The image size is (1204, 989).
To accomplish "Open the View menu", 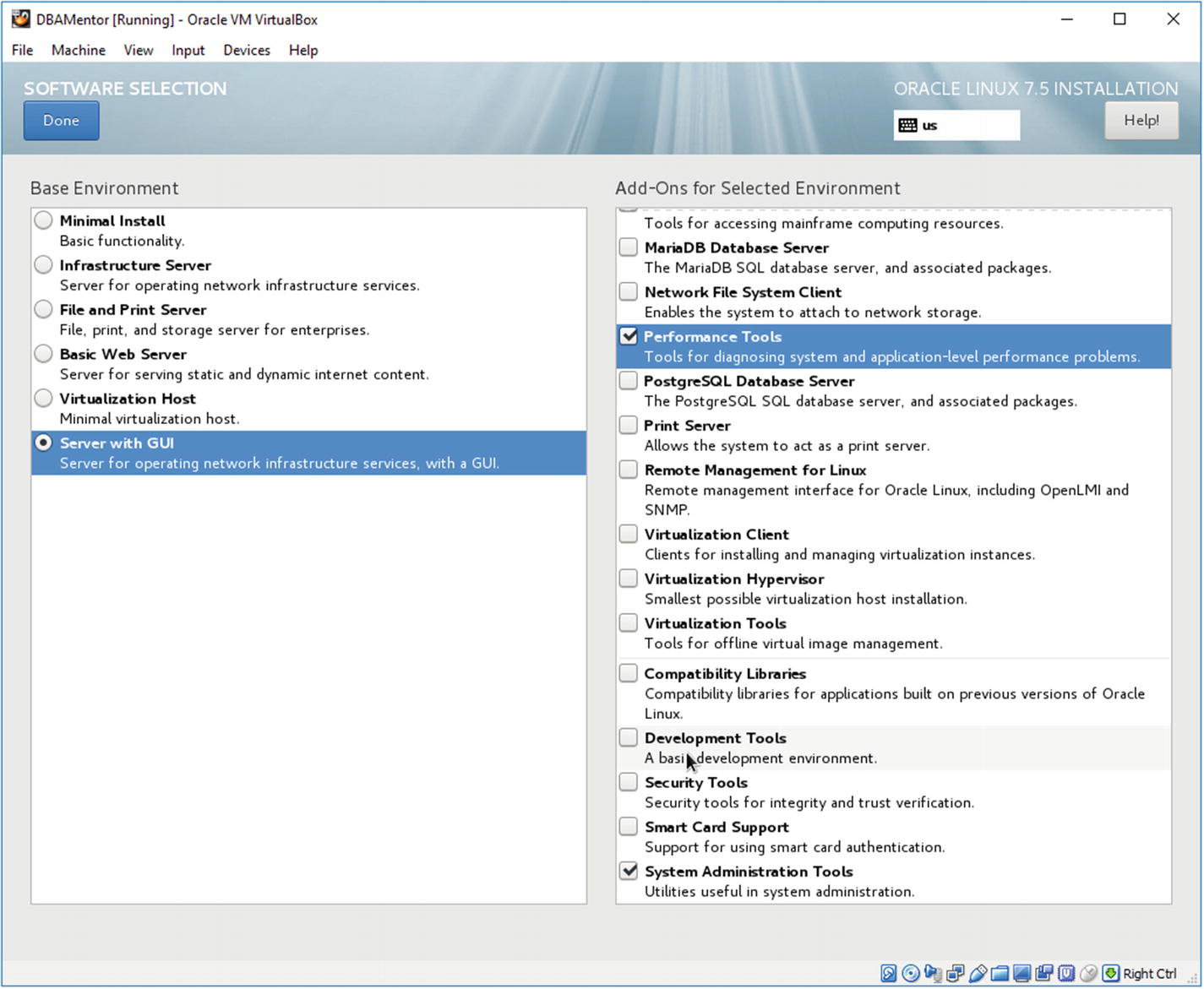I will (x=139, y=50).
